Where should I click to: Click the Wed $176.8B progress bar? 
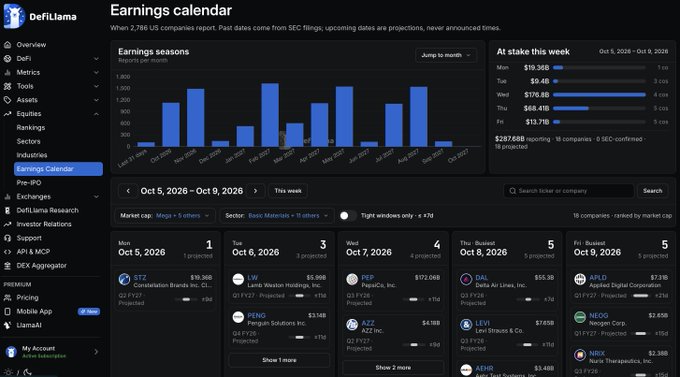pos(599,95)
